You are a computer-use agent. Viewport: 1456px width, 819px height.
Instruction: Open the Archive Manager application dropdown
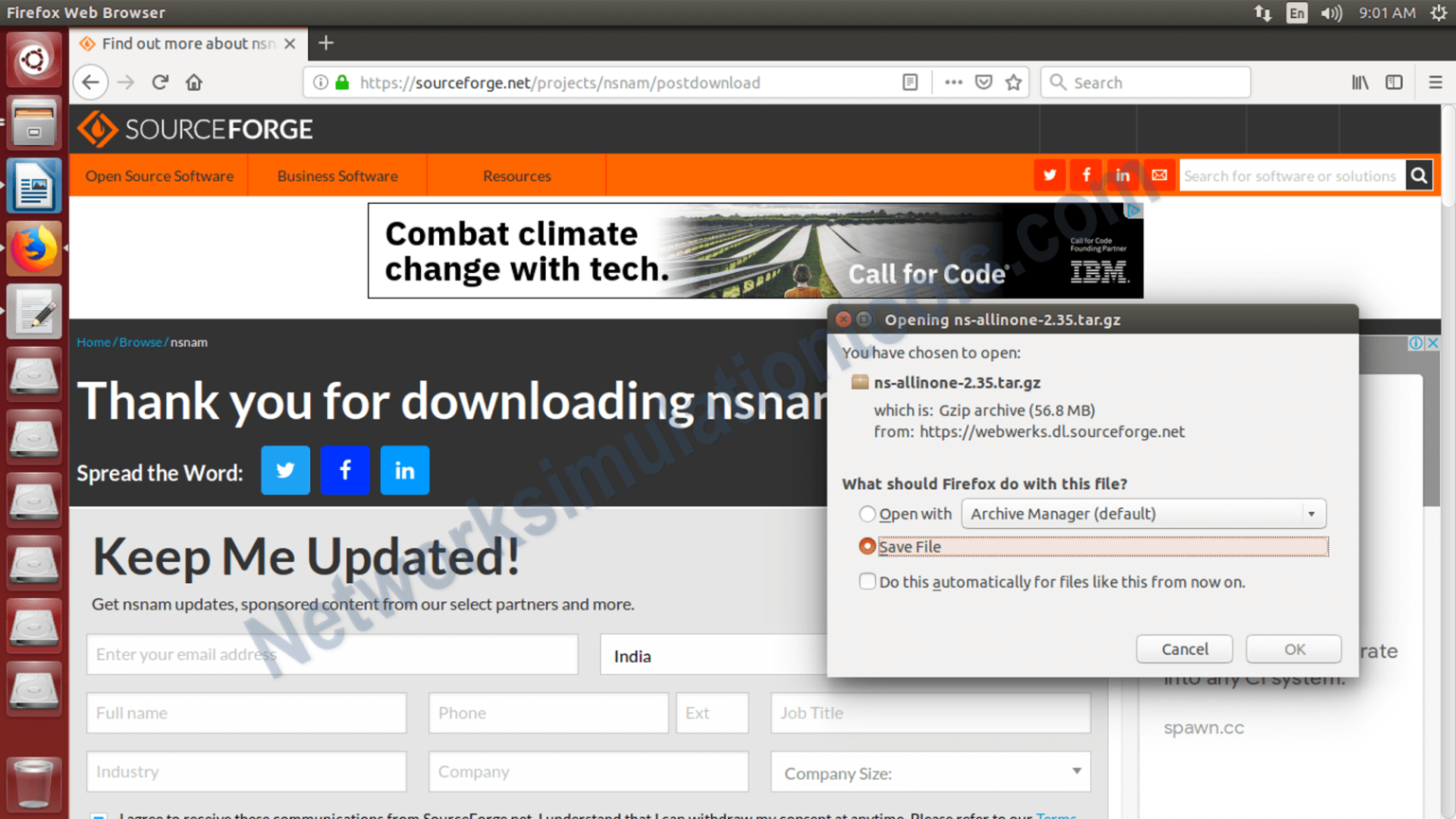point(1312,513)
